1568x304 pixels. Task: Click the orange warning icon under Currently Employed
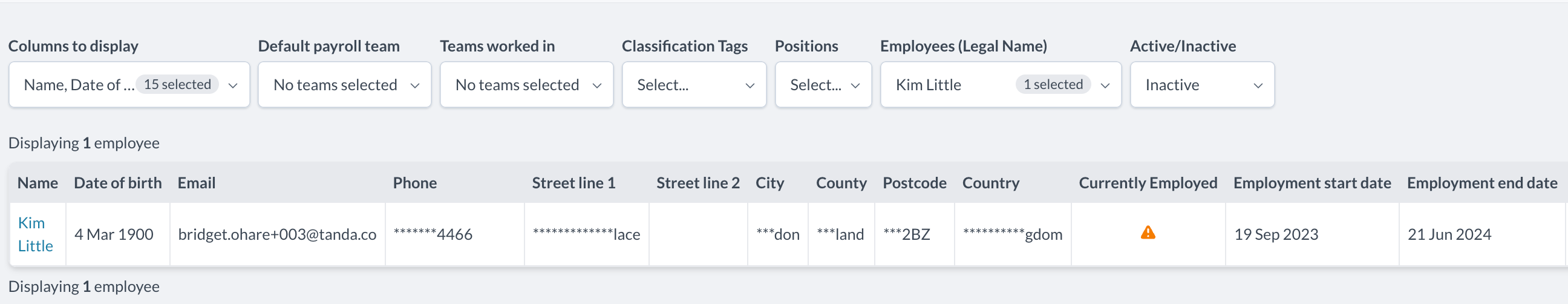coord(1148,233)
